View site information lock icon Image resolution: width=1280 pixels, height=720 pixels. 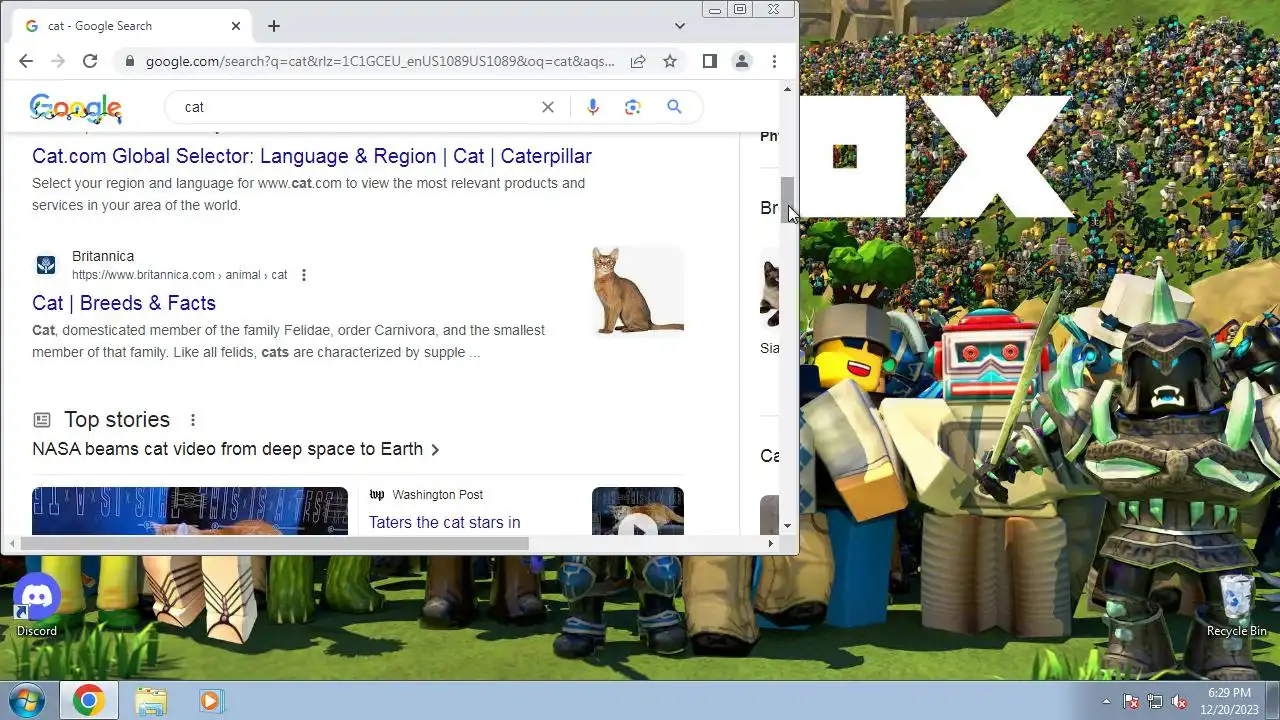click(128, 61)
